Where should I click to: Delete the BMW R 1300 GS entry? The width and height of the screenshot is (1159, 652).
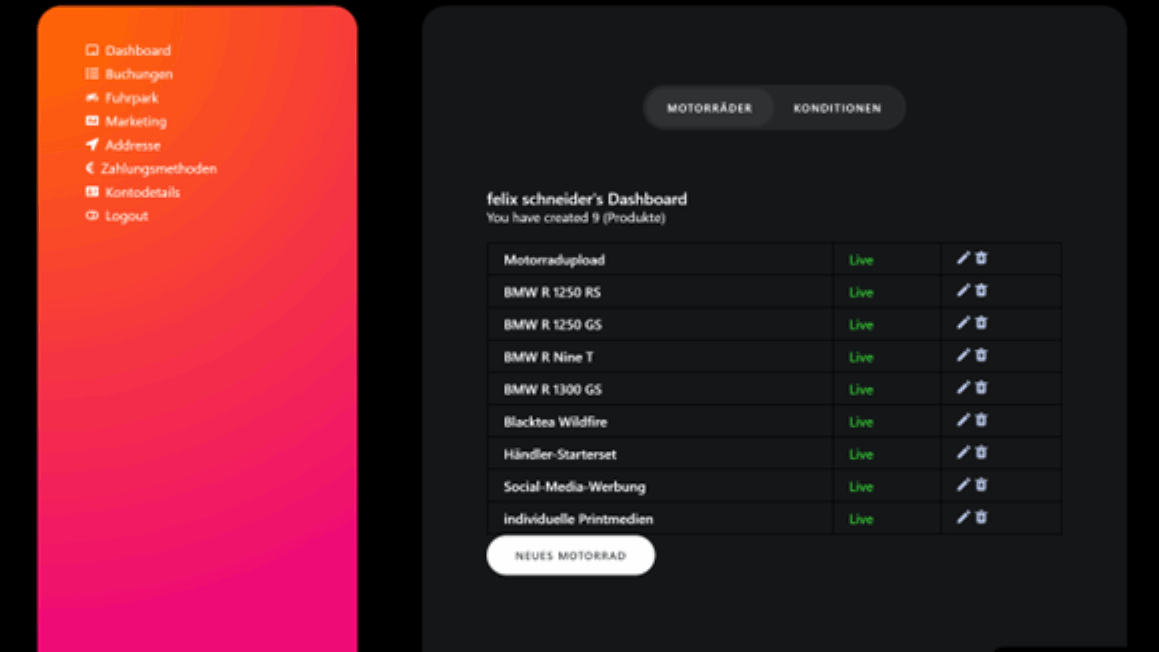click(x=981, y=388)
